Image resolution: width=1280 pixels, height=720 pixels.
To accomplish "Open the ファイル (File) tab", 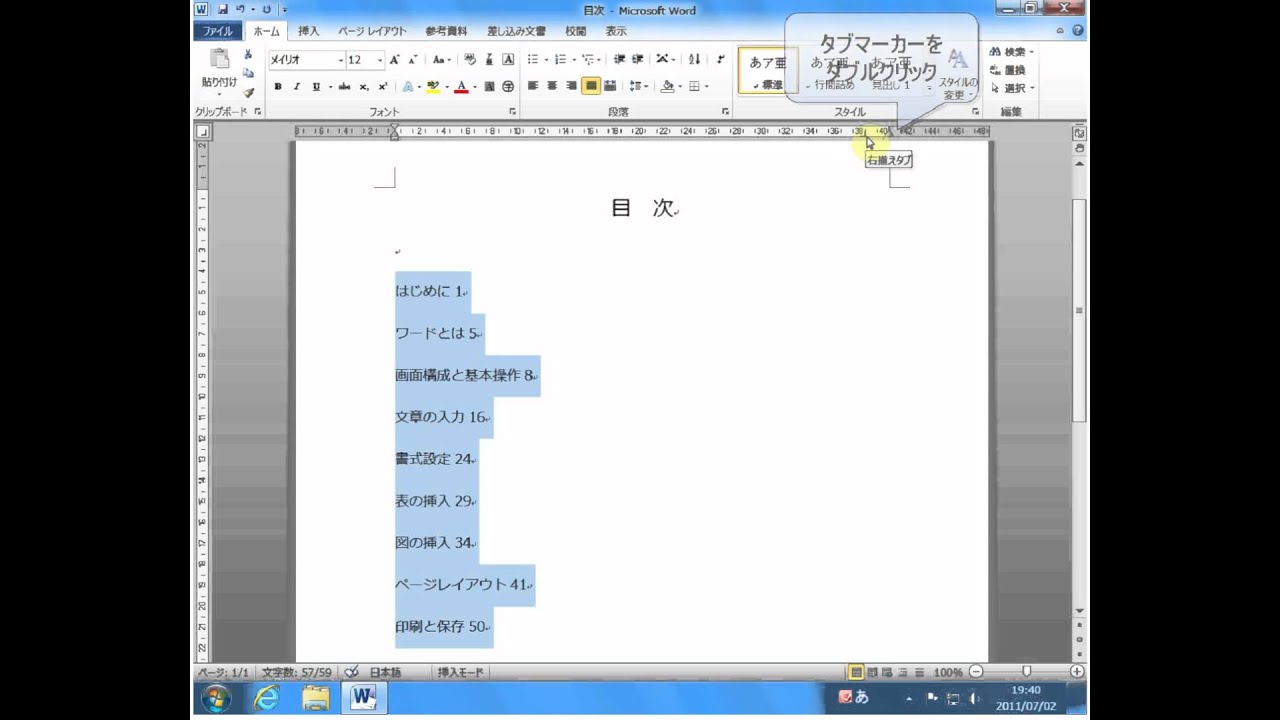I will [217, 31].
